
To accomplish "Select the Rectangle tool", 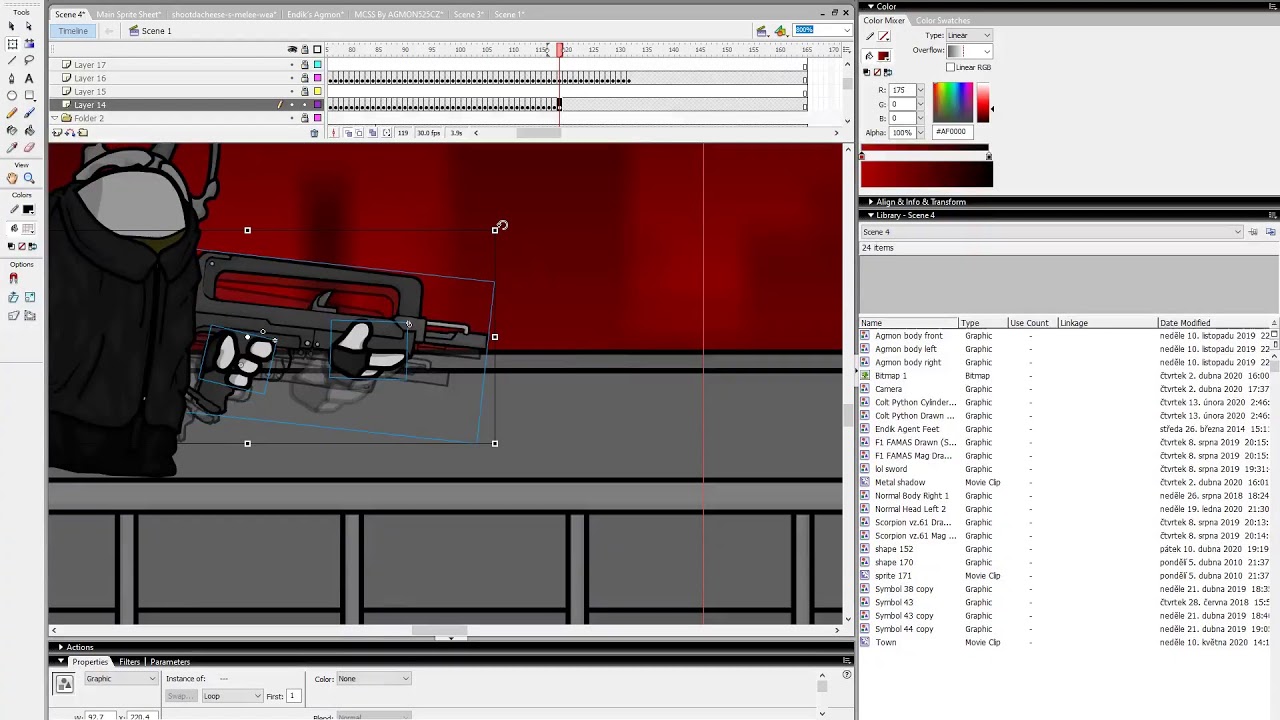I will tap(29, 96).
